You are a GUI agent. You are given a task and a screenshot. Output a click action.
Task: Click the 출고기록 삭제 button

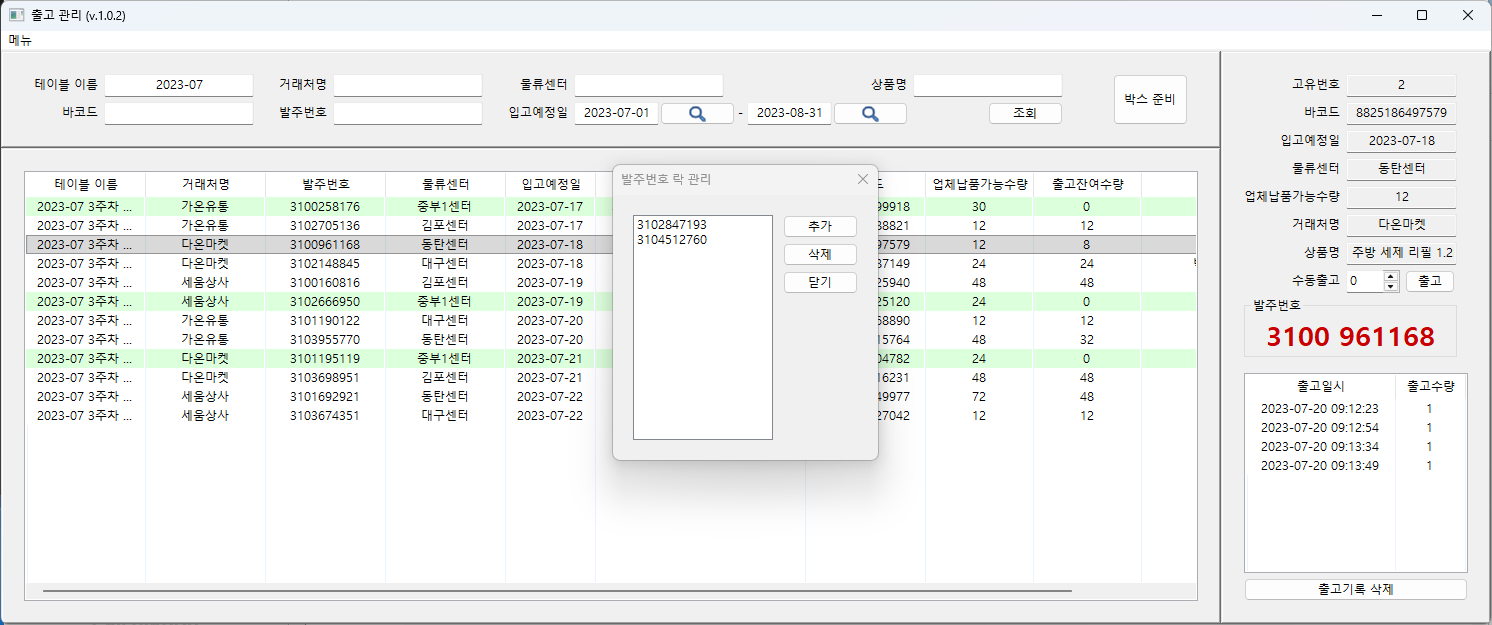click(x=1356, y=589)
